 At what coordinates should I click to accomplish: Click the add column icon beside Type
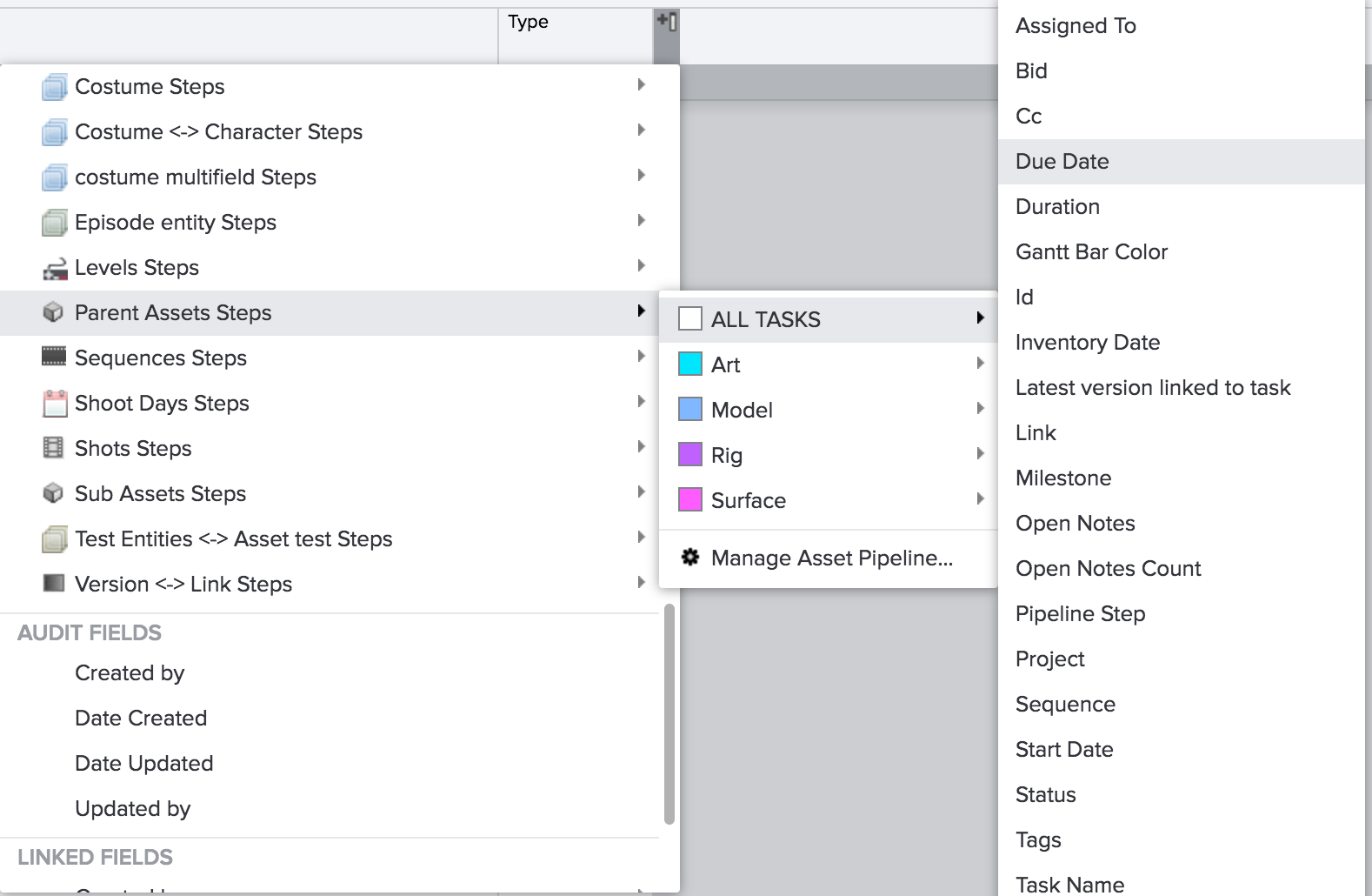click(x=666, y=21)
